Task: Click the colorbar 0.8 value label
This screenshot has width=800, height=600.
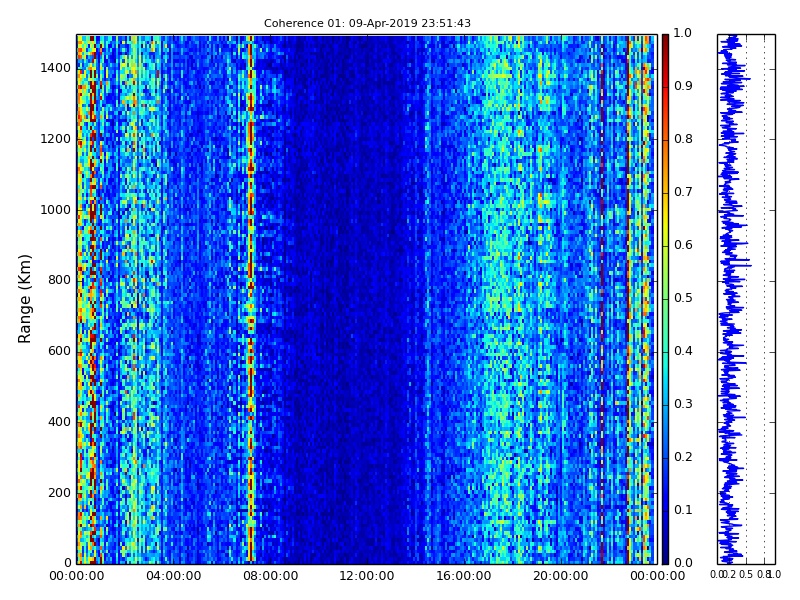Action: 683,139
